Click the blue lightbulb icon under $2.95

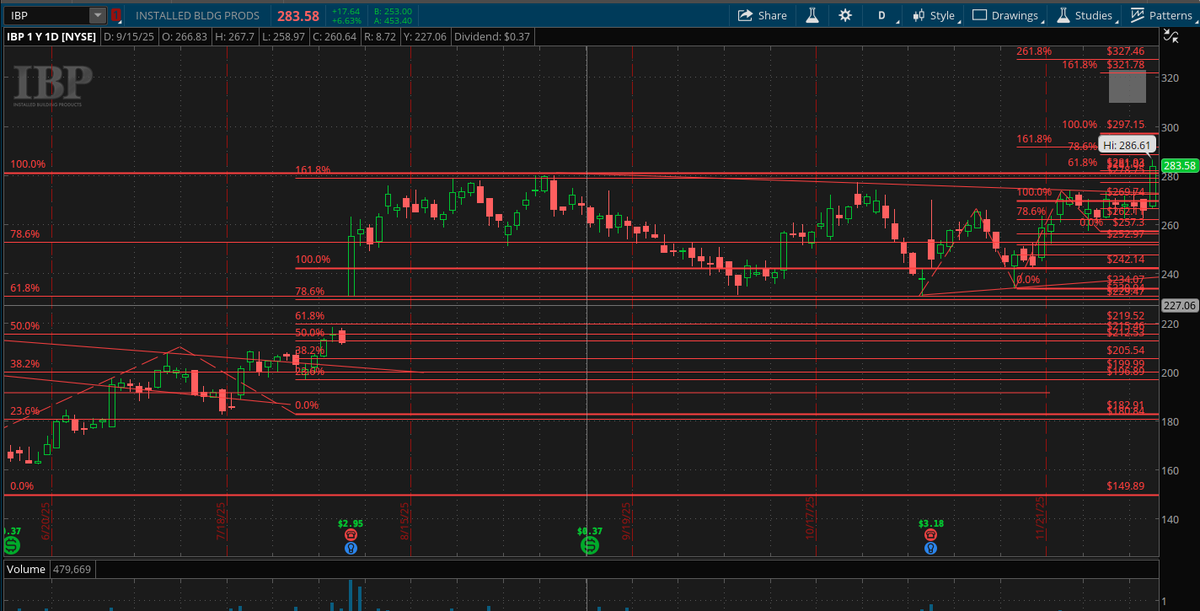(x=351, y=548)
